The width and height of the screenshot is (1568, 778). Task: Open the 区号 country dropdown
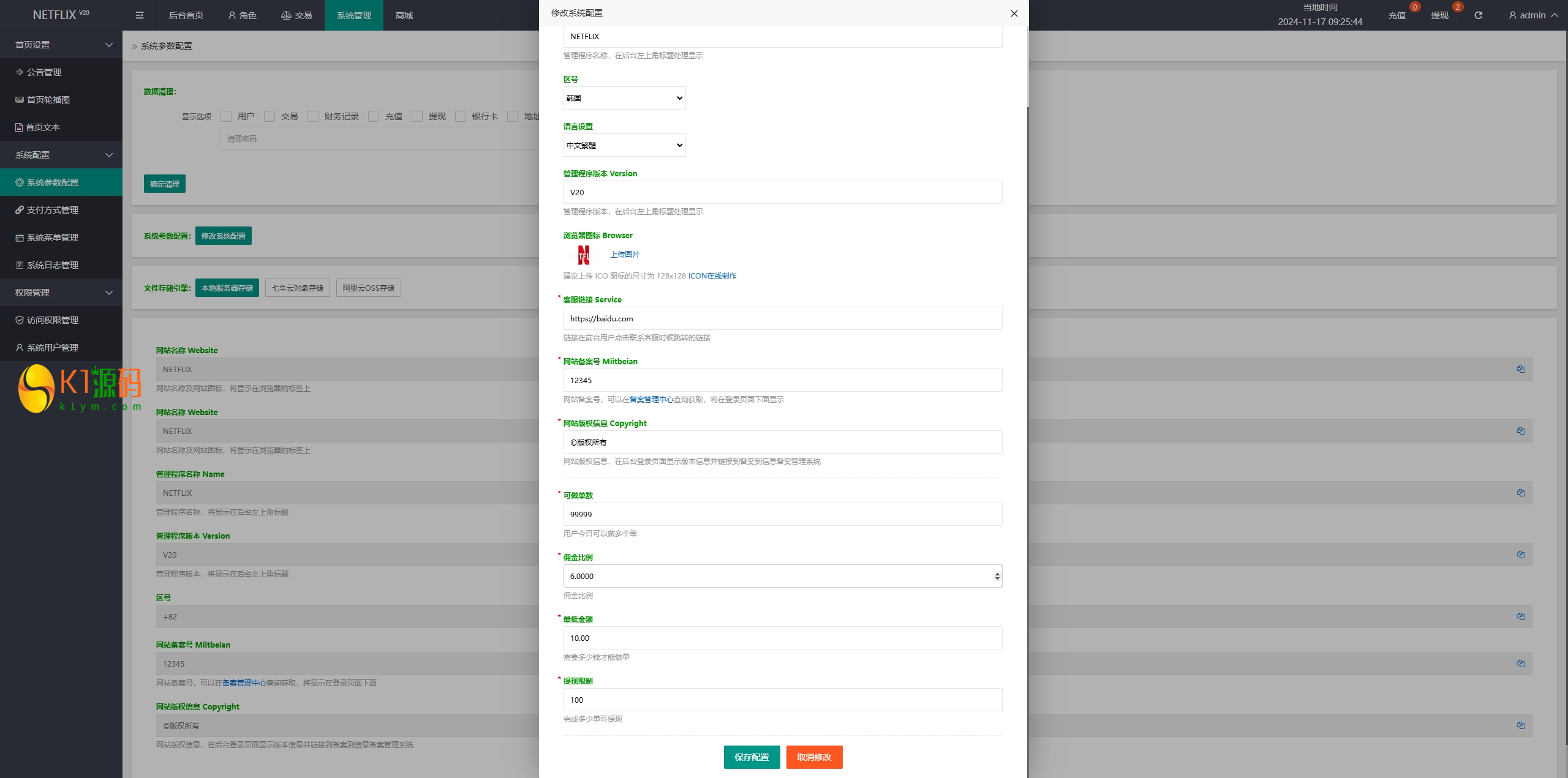[x=624, y=98]
